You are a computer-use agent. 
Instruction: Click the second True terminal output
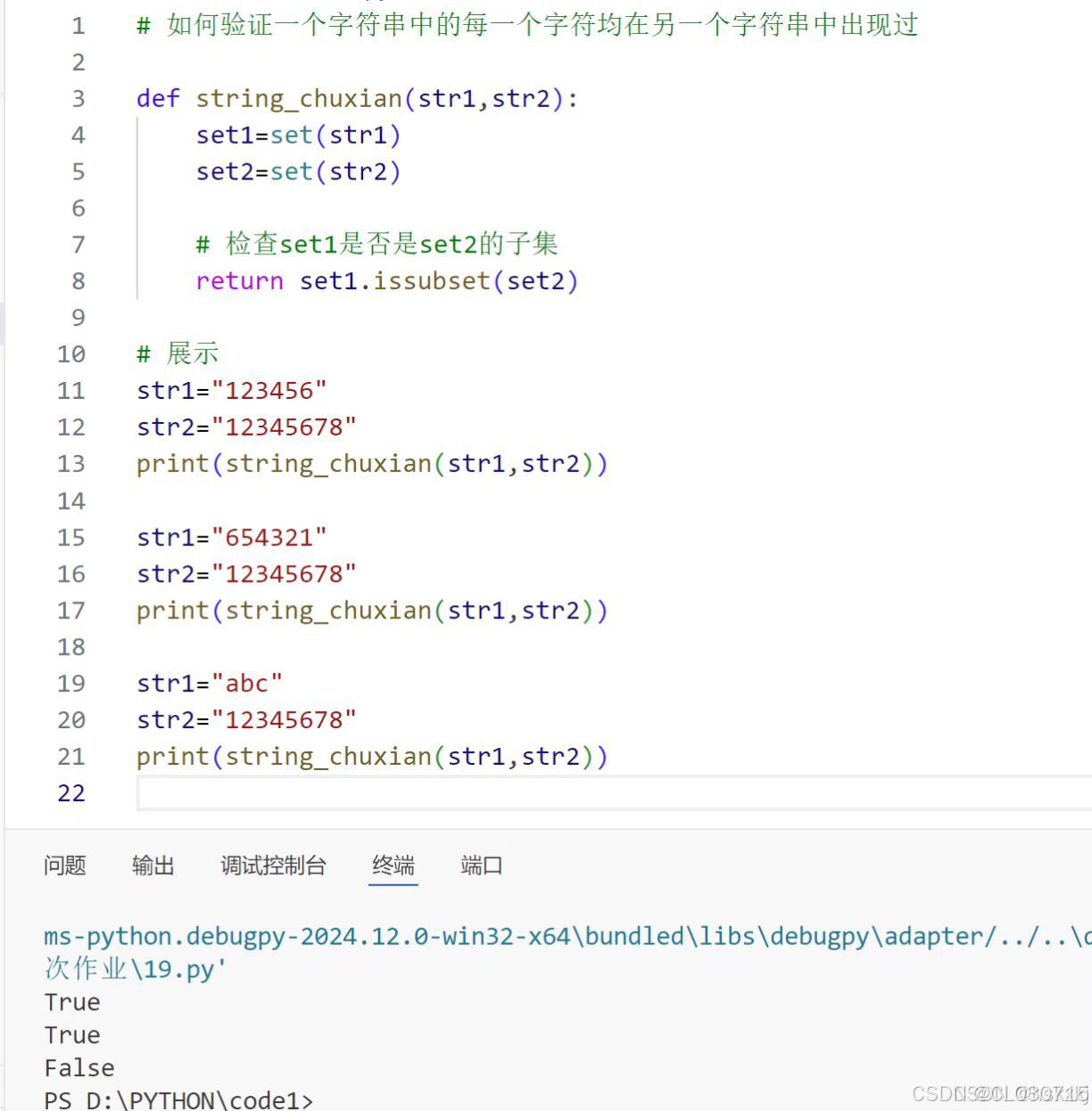click(72, 1035)
